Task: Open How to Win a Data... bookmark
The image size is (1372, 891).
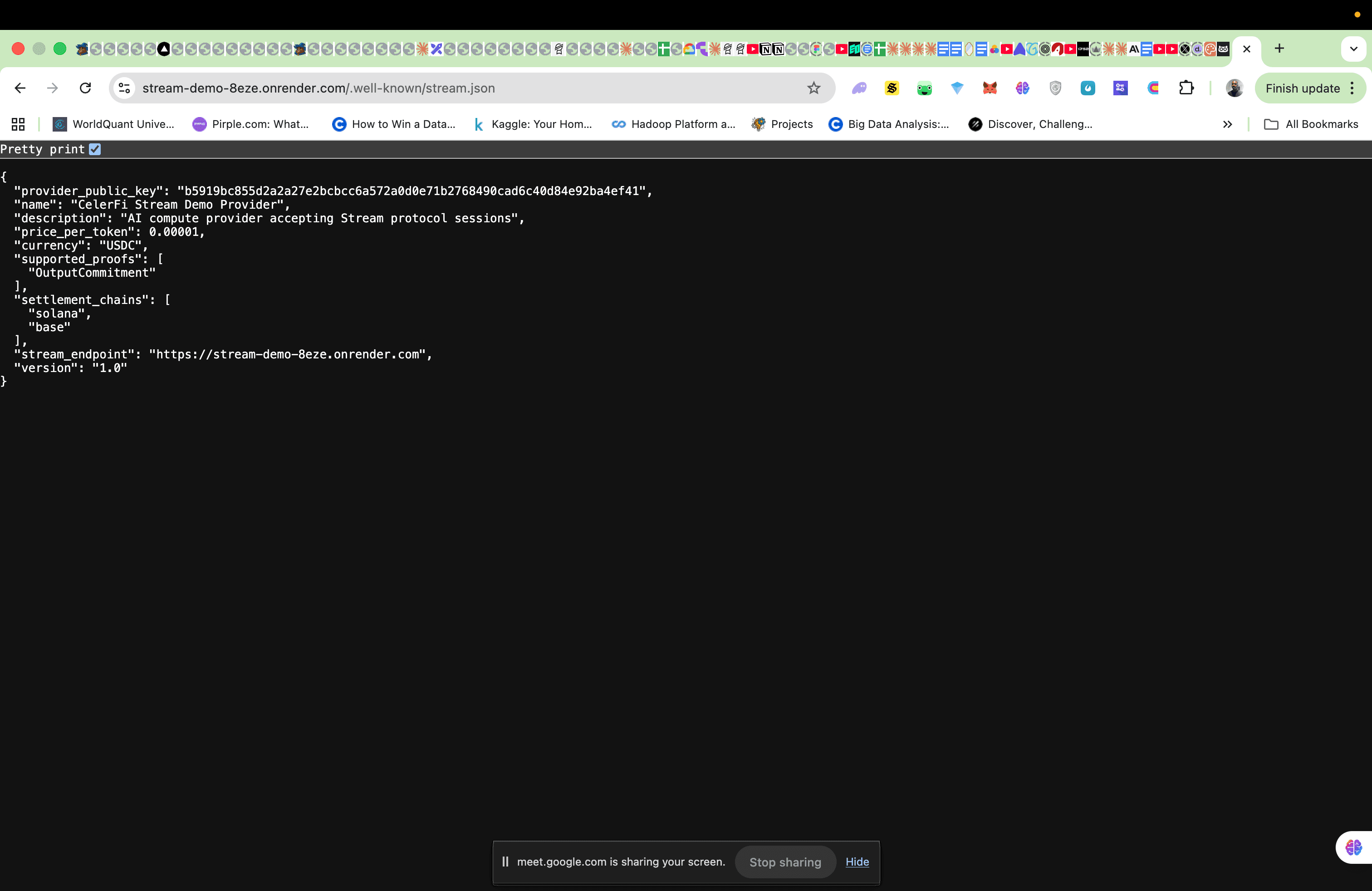Action: coord(394,124)
